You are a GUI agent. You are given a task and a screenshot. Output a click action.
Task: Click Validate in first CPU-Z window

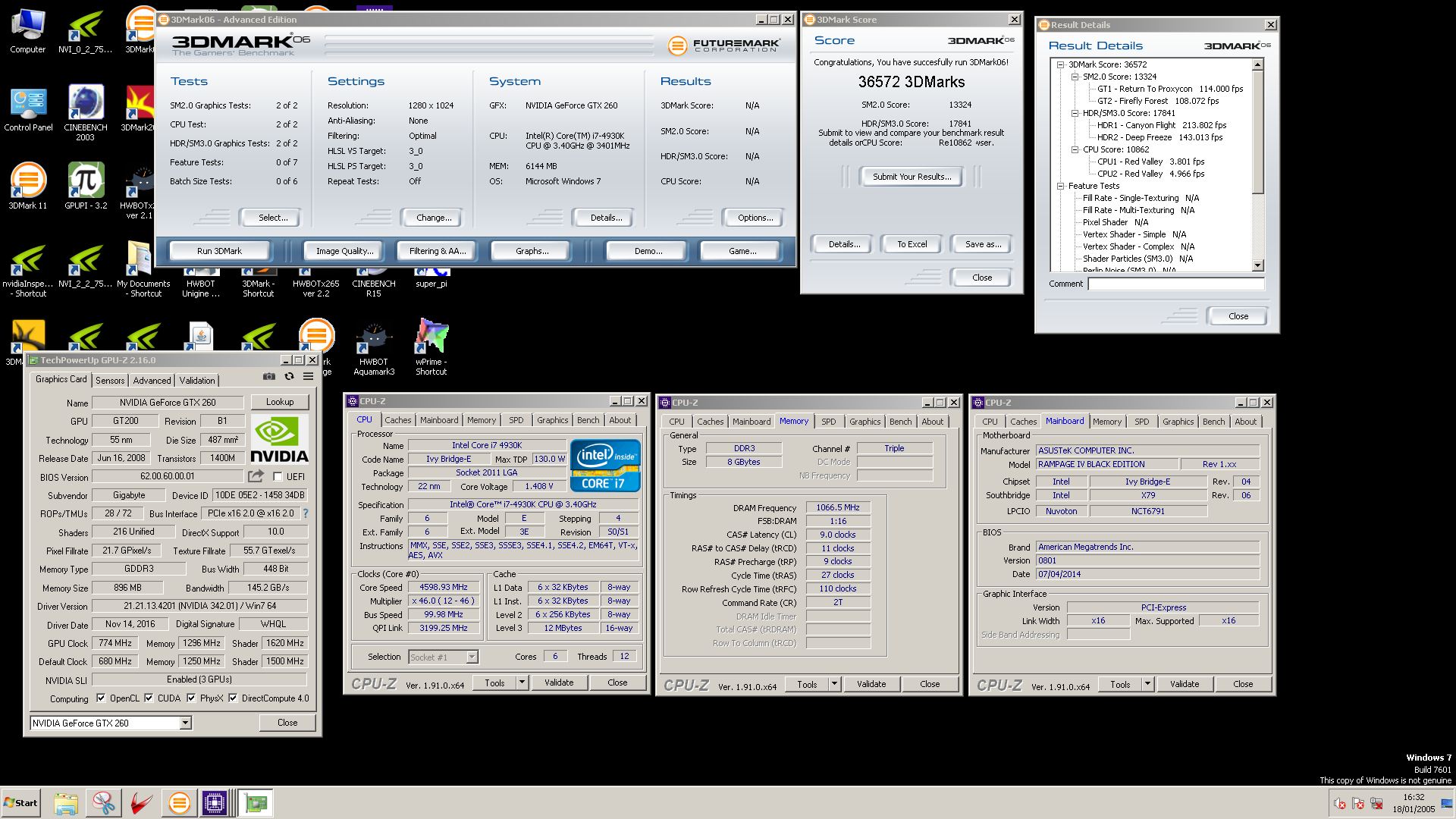(x=559, y=682)
